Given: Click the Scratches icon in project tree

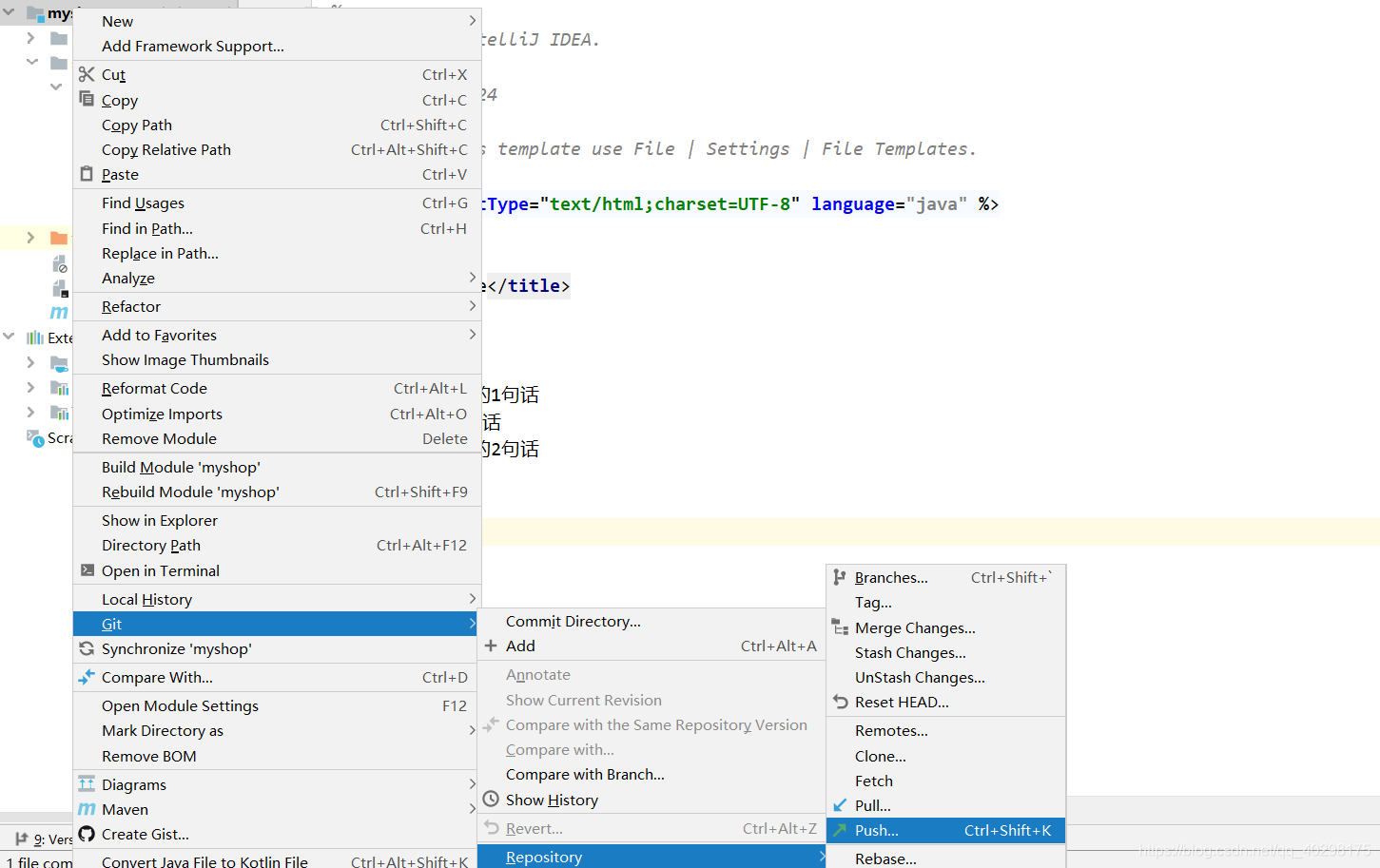Looking at the screenshot, I should coord(35,438).
